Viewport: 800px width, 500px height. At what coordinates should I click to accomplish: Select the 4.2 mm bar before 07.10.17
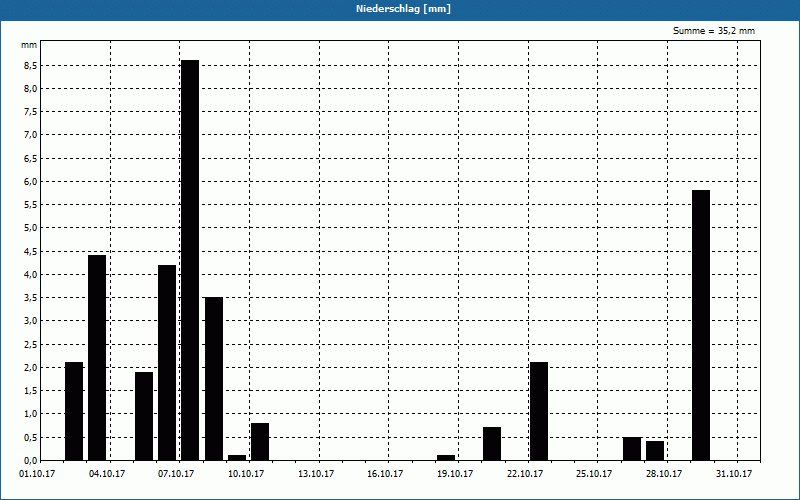pos(167,363)
